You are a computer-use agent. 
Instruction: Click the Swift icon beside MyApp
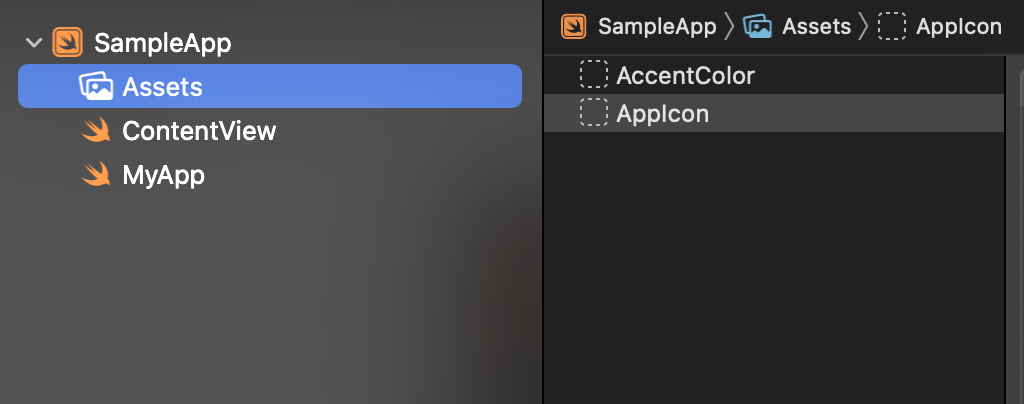(96, 174)
